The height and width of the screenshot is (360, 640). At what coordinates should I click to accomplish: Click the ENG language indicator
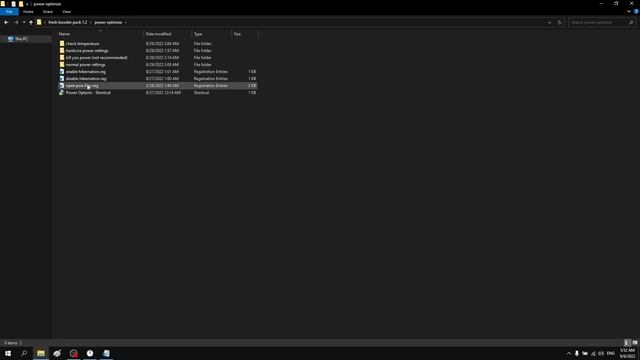611,353
